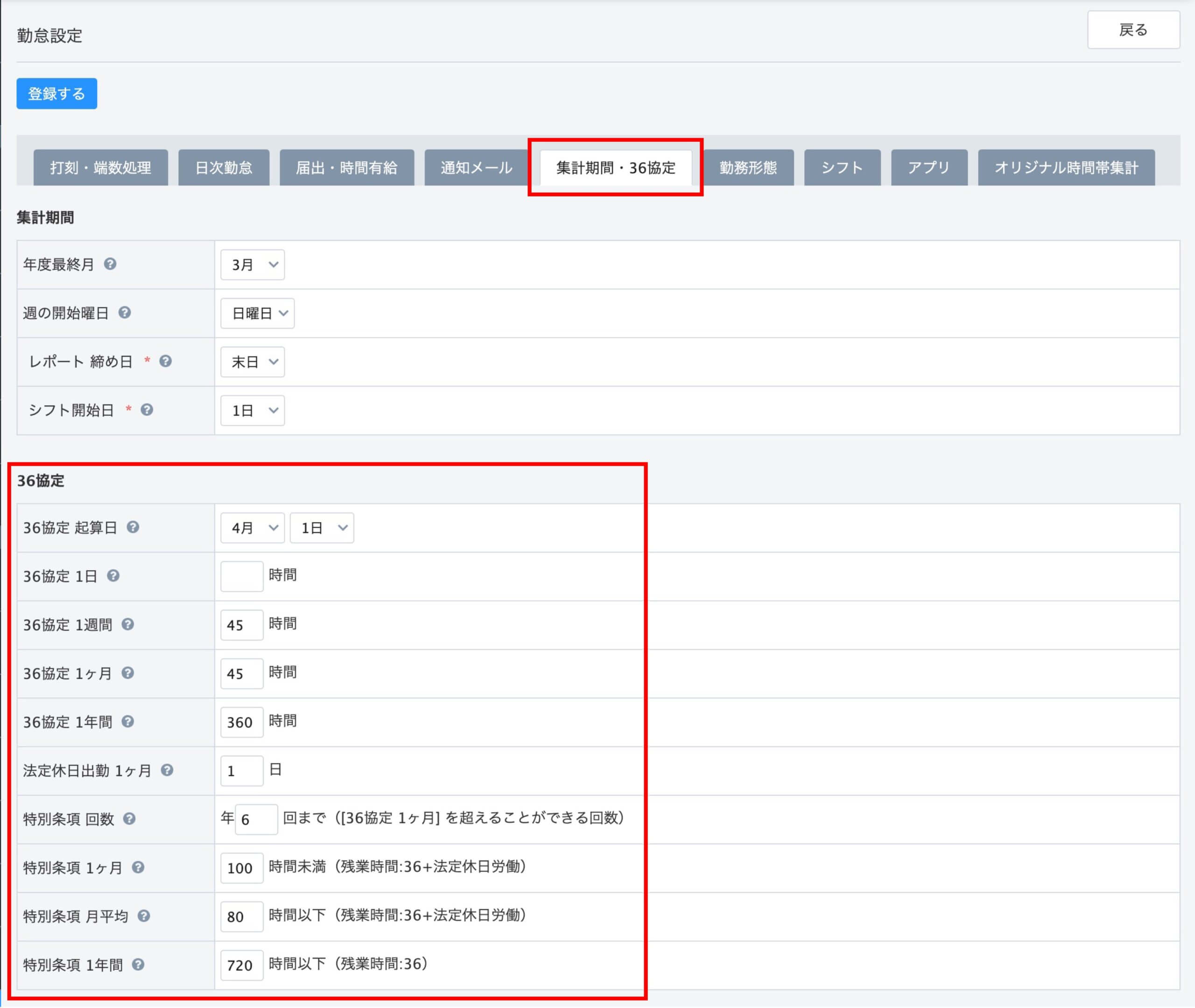Click help icon beside 年度最終月
Screen dimensions: 1195x1008
point(110,264)
